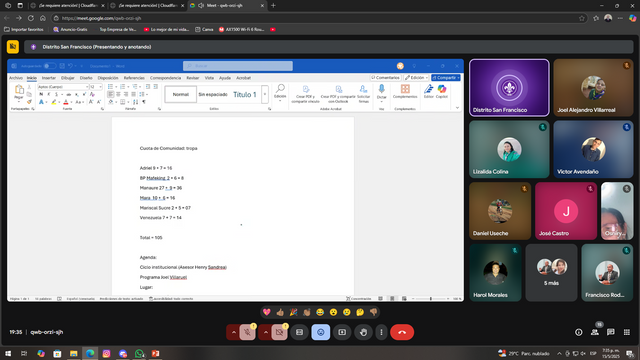Expand the Word styles gallery arrow

pyautogui.click(x=264, y=94)
